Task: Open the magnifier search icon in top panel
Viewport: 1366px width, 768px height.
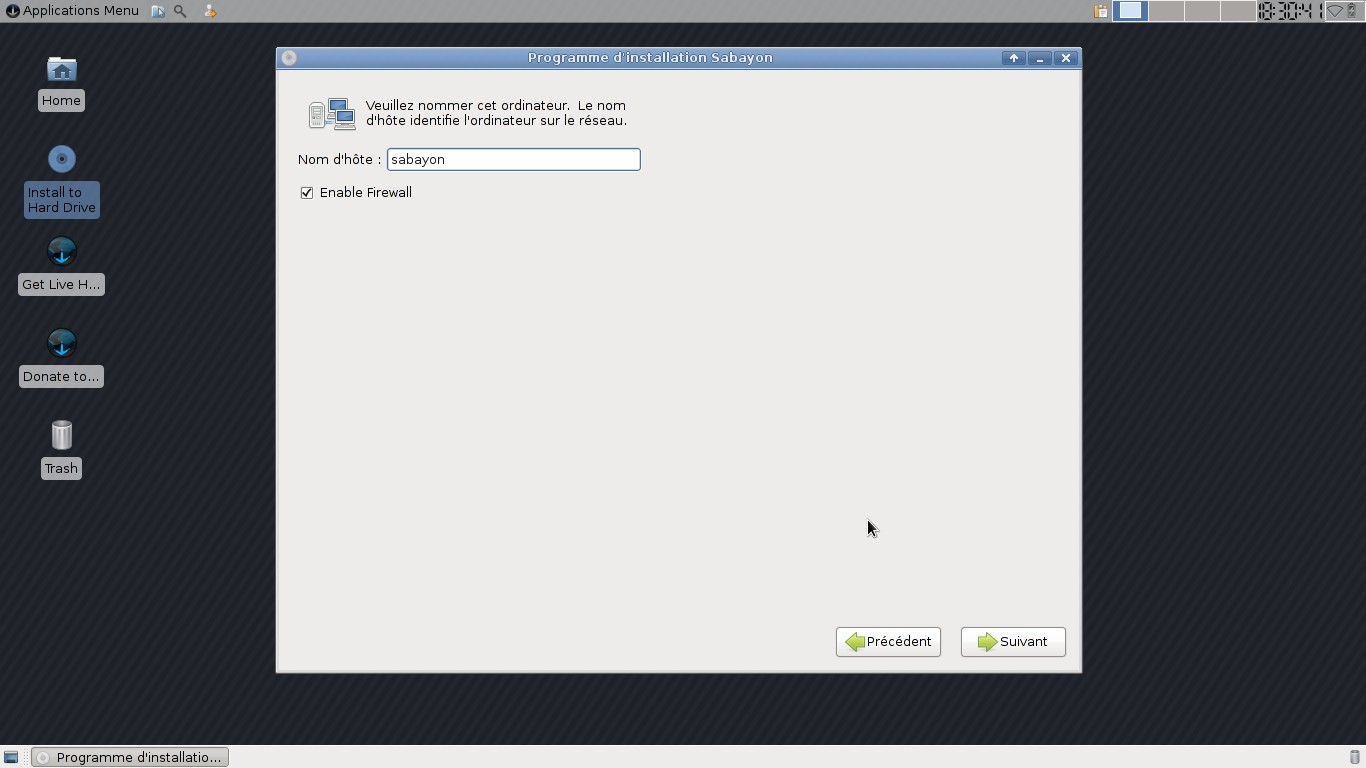Action: point(180,11)
